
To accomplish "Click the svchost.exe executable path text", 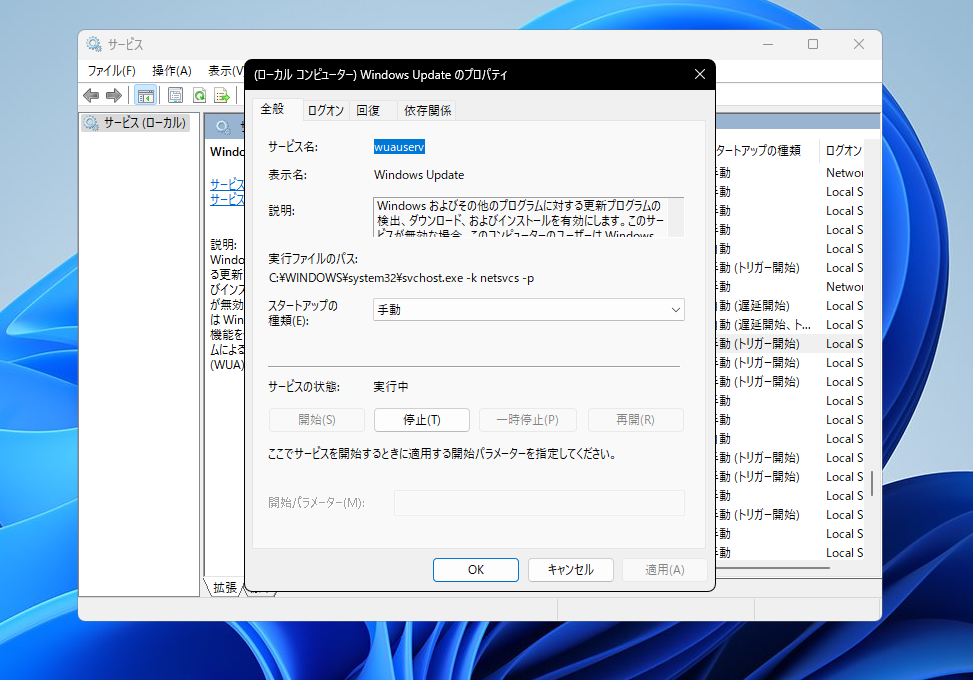I will 401,278.
